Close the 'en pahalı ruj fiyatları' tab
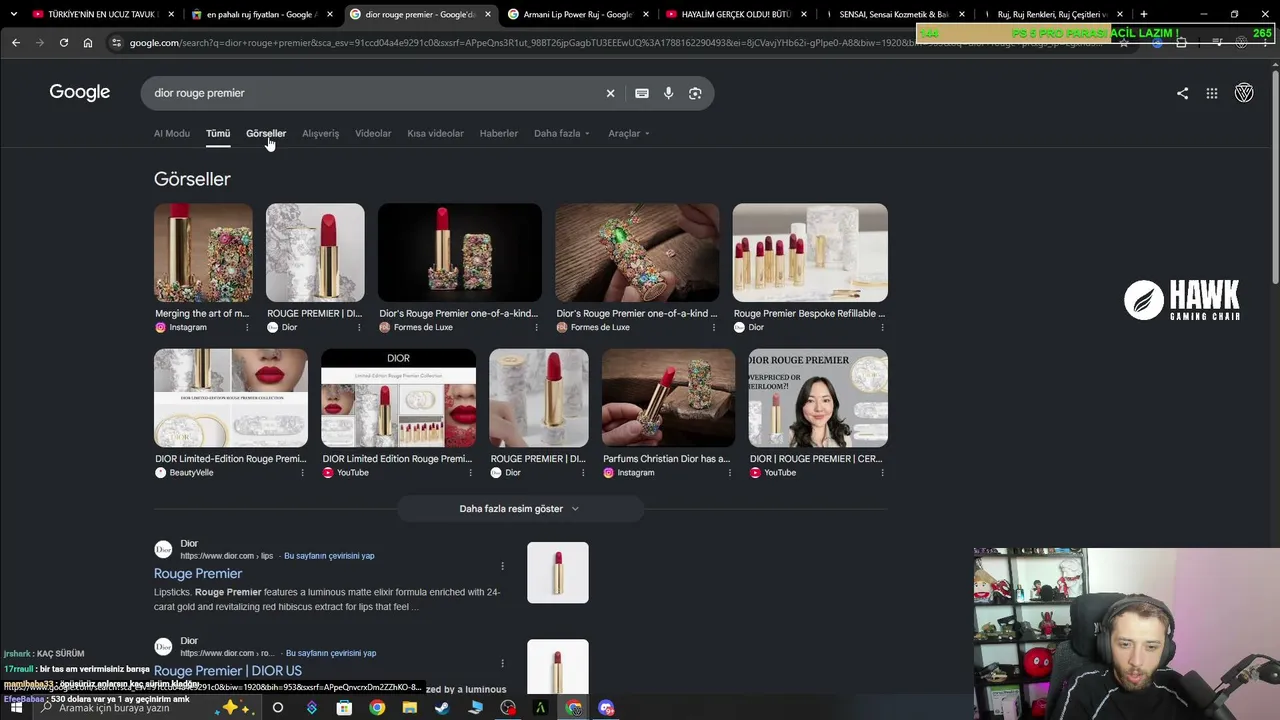Image resolution: width=1280 pixels, height=720 pixels. [331, 14]
